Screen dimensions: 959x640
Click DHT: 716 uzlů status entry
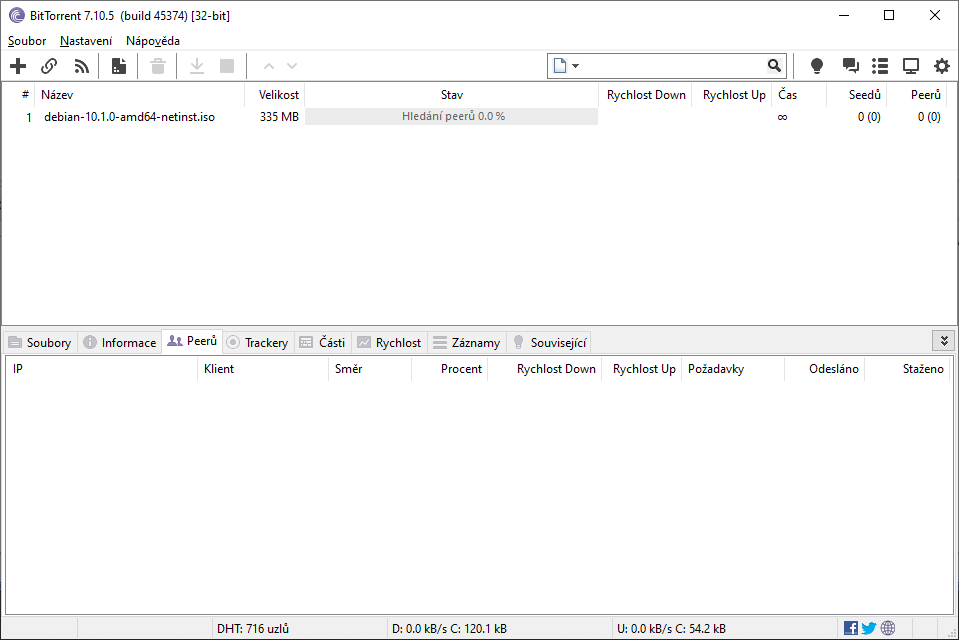click(253, 628)
